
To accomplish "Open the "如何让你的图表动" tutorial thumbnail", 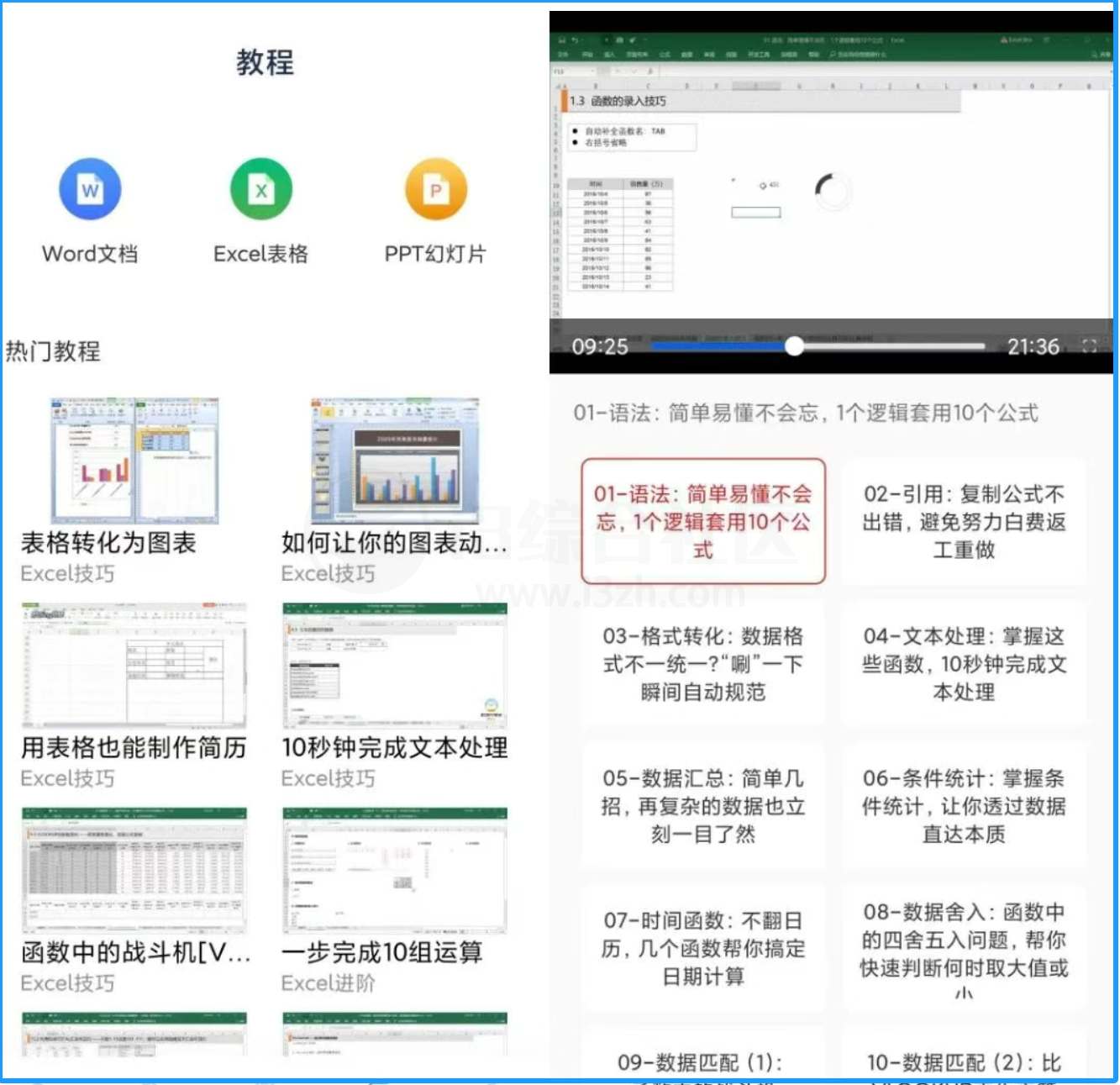I will pos(395,461).
